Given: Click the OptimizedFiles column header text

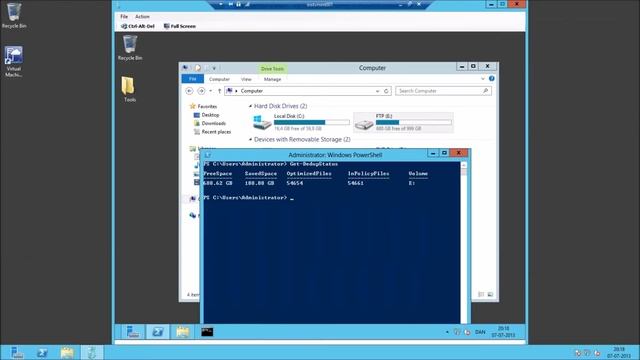Looking at the screenshot, I should pos(309,174).
